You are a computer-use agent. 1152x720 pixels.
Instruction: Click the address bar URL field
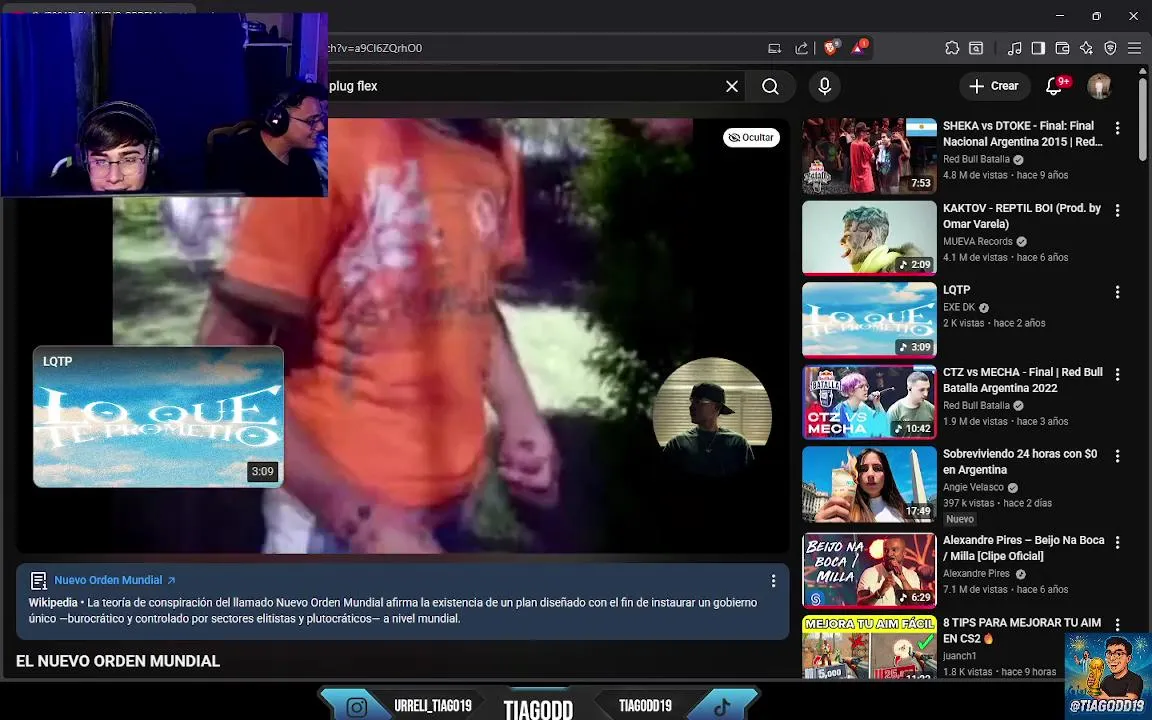tap(544, 48)
